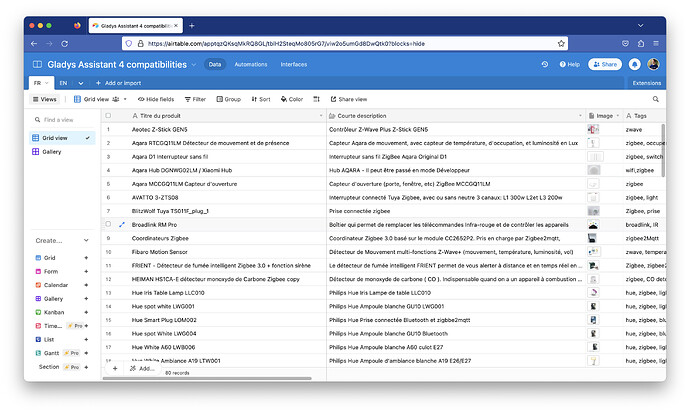690x412 pixels.
Task: Open Extensions panel
Action: [x=646, y=83]
